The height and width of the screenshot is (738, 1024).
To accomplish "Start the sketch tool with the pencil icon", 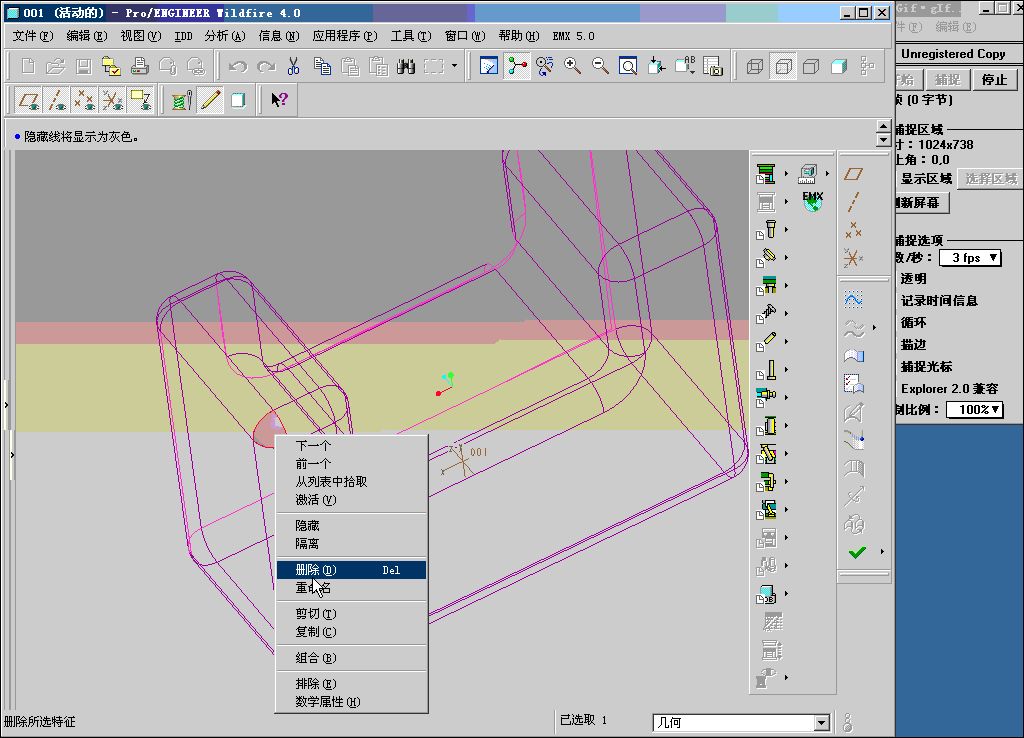I will (x=210, y=100).
